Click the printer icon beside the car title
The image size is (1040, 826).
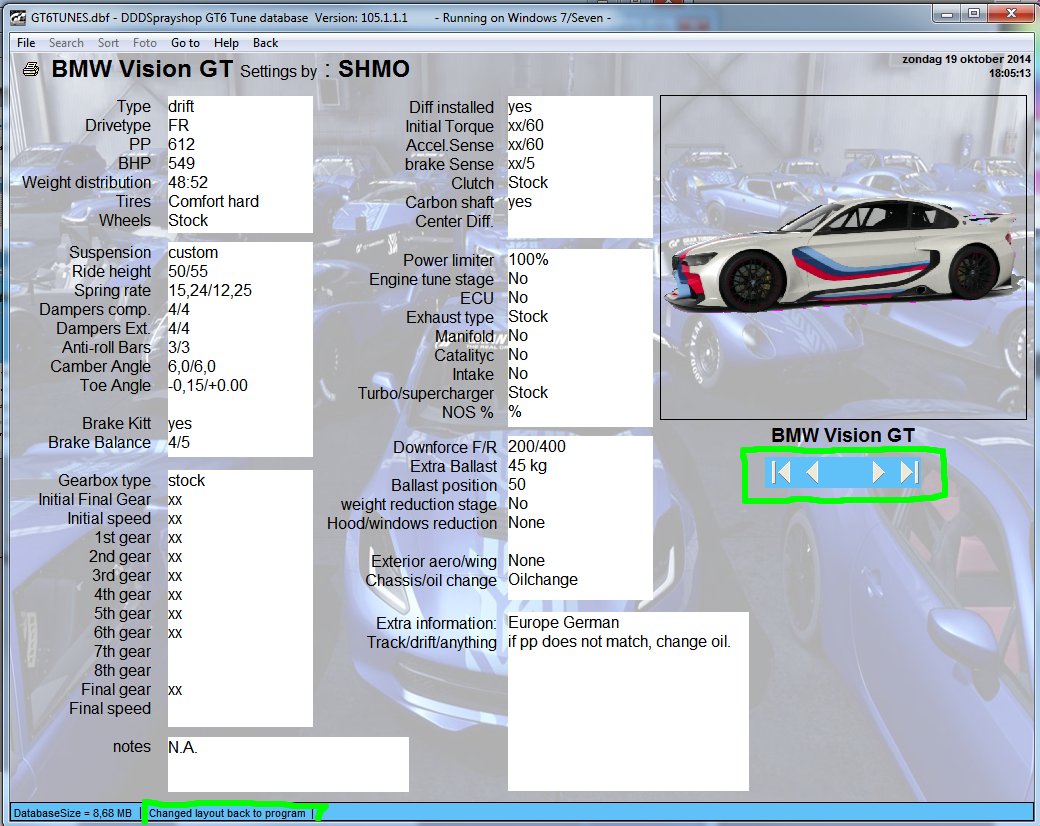[31, 69]
